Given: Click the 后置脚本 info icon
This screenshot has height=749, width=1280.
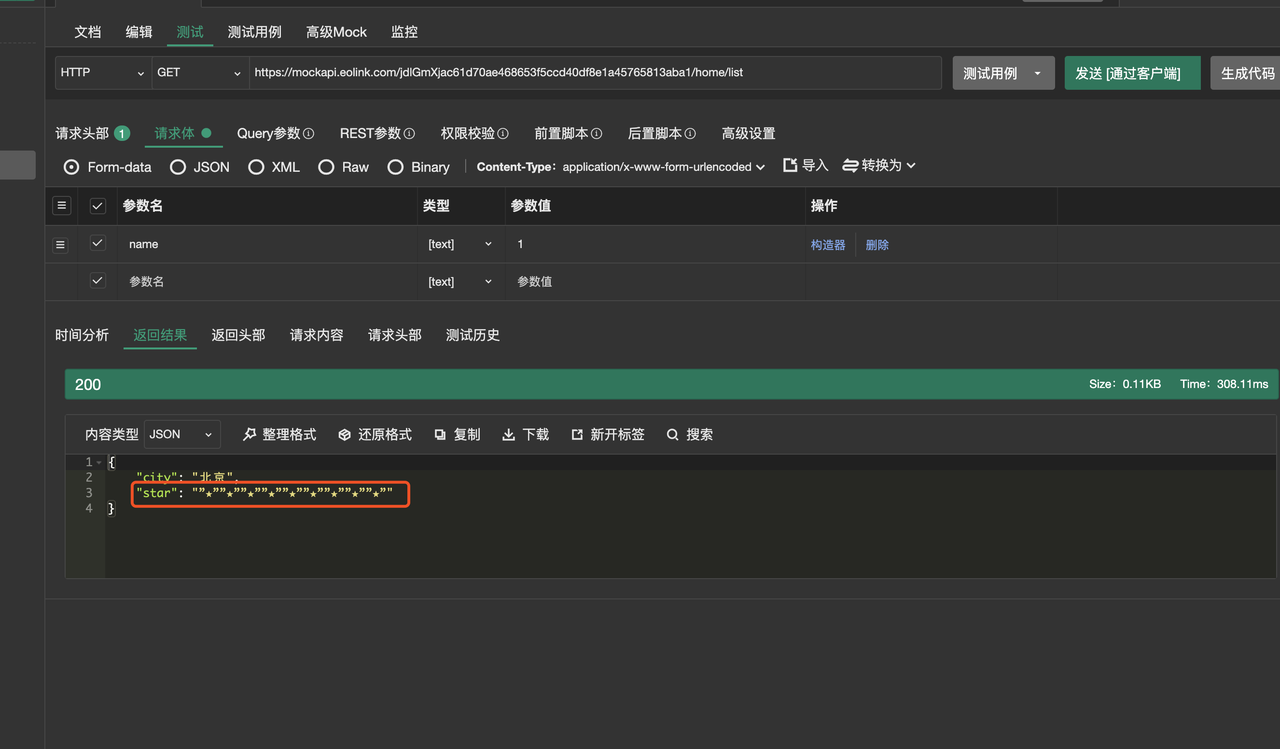Looking at the screenshot, I should point(690,134).
